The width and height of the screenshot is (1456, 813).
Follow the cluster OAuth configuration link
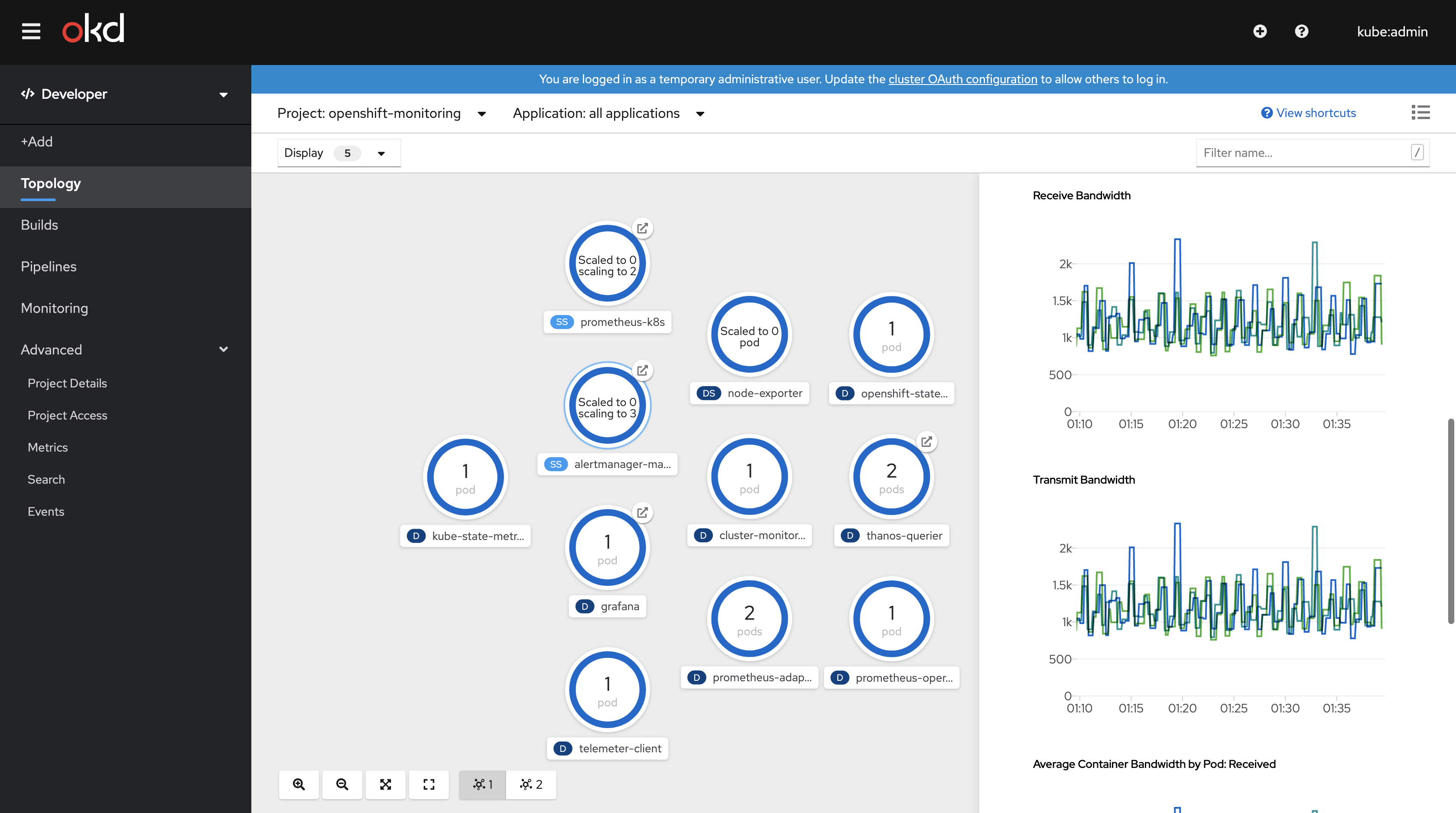962,79
